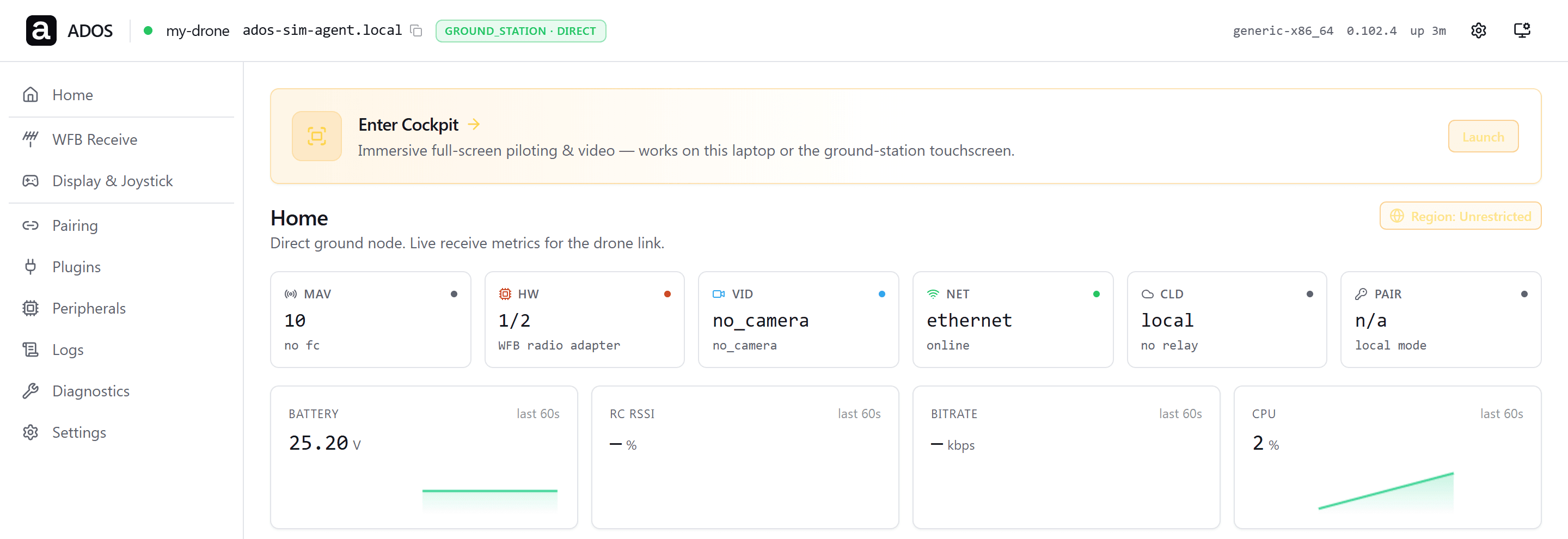The height and width of the screenshot is (539, 1568).
Task: Open the Diagnostics page
Action: tap(122, 391)
